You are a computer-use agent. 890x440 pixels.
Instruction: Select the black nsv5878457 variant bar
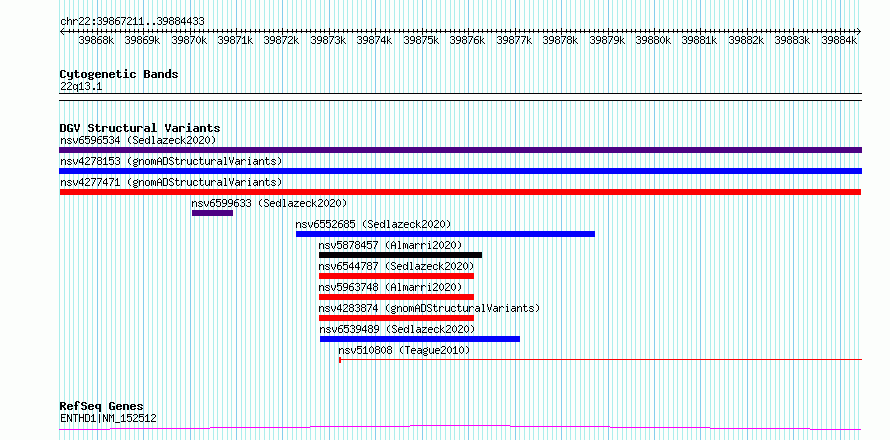point(400,255)
